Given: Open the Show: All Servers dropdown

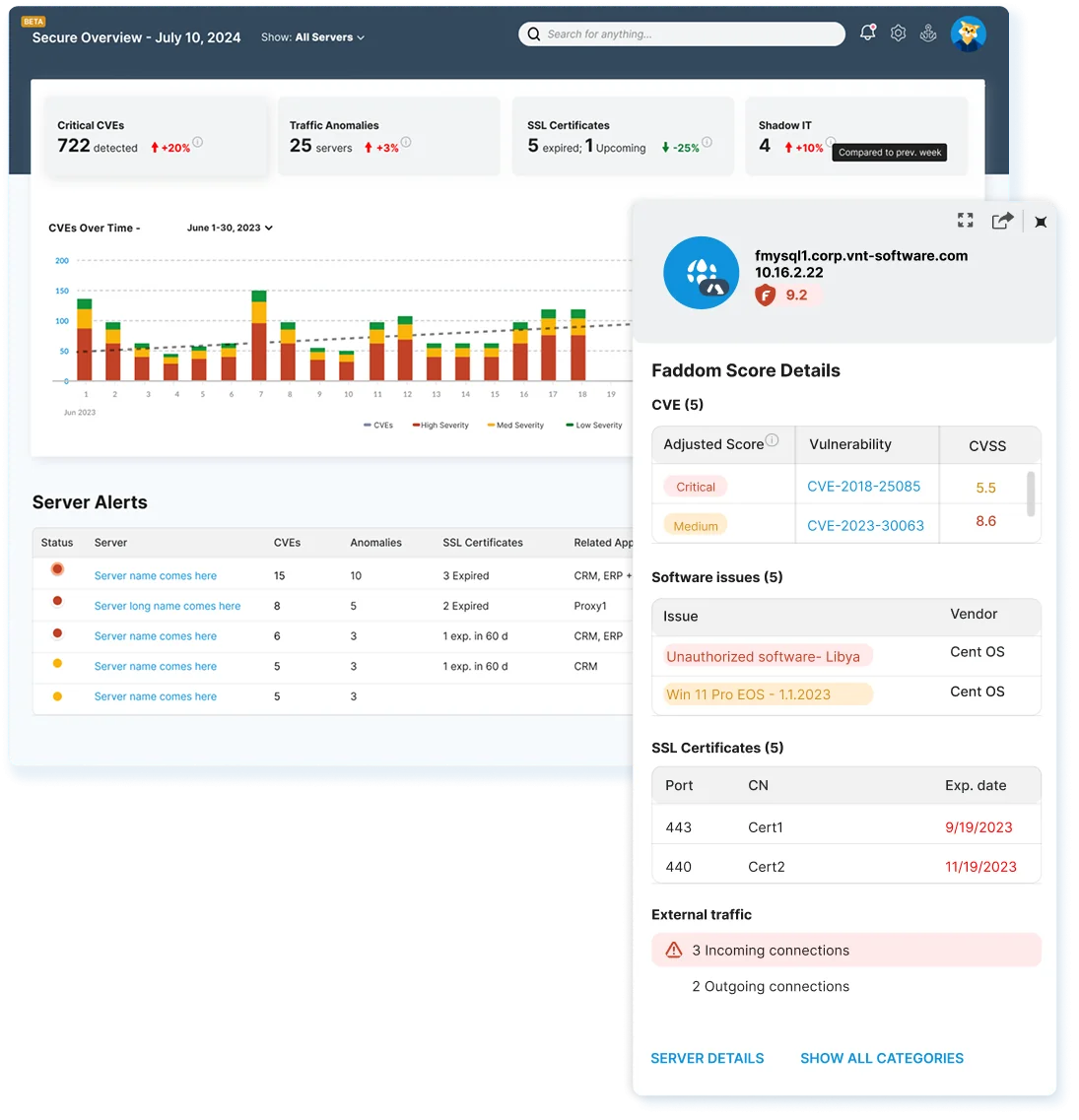Looking at the screenshot, I should point(312,37).
